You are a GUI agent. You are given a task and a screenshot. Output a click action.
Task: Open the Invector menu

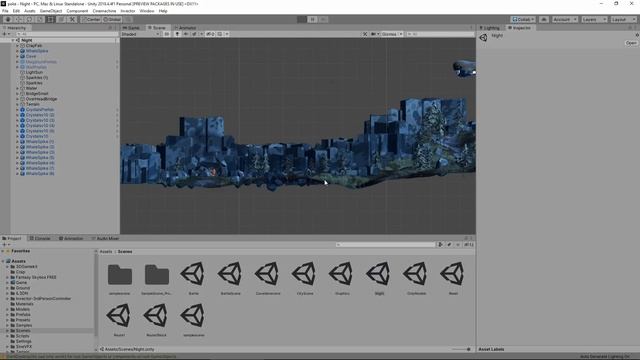click(128, 11)
